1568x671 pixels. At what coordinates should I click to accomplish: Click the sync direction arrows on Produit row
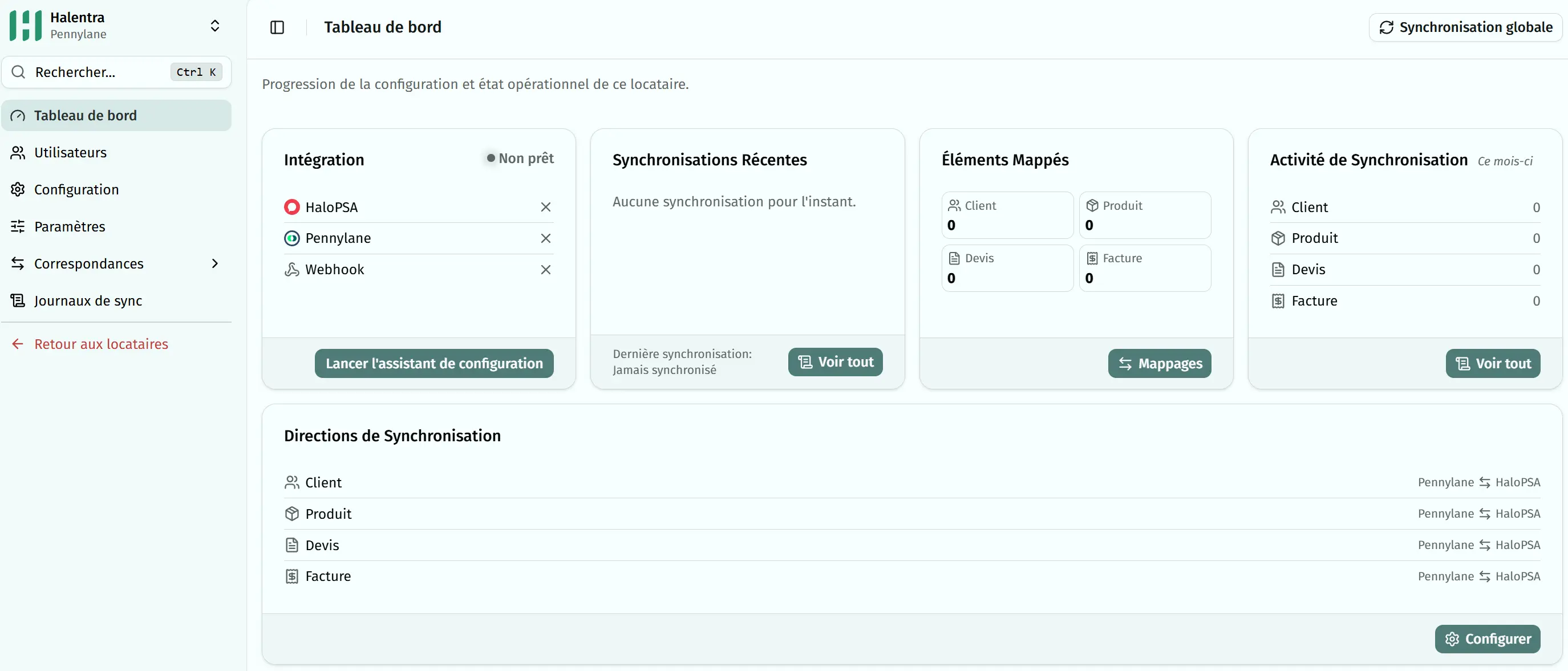click(1485, 514)
